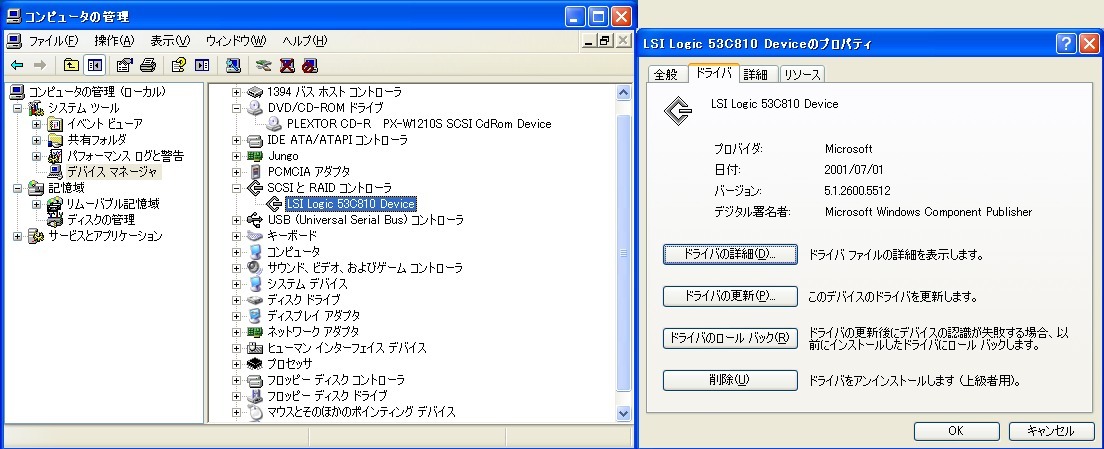This screenshot has height=449, width=1104.
Task: Click the forward arrow toolbar icon
Action: [x=40, y=65]
